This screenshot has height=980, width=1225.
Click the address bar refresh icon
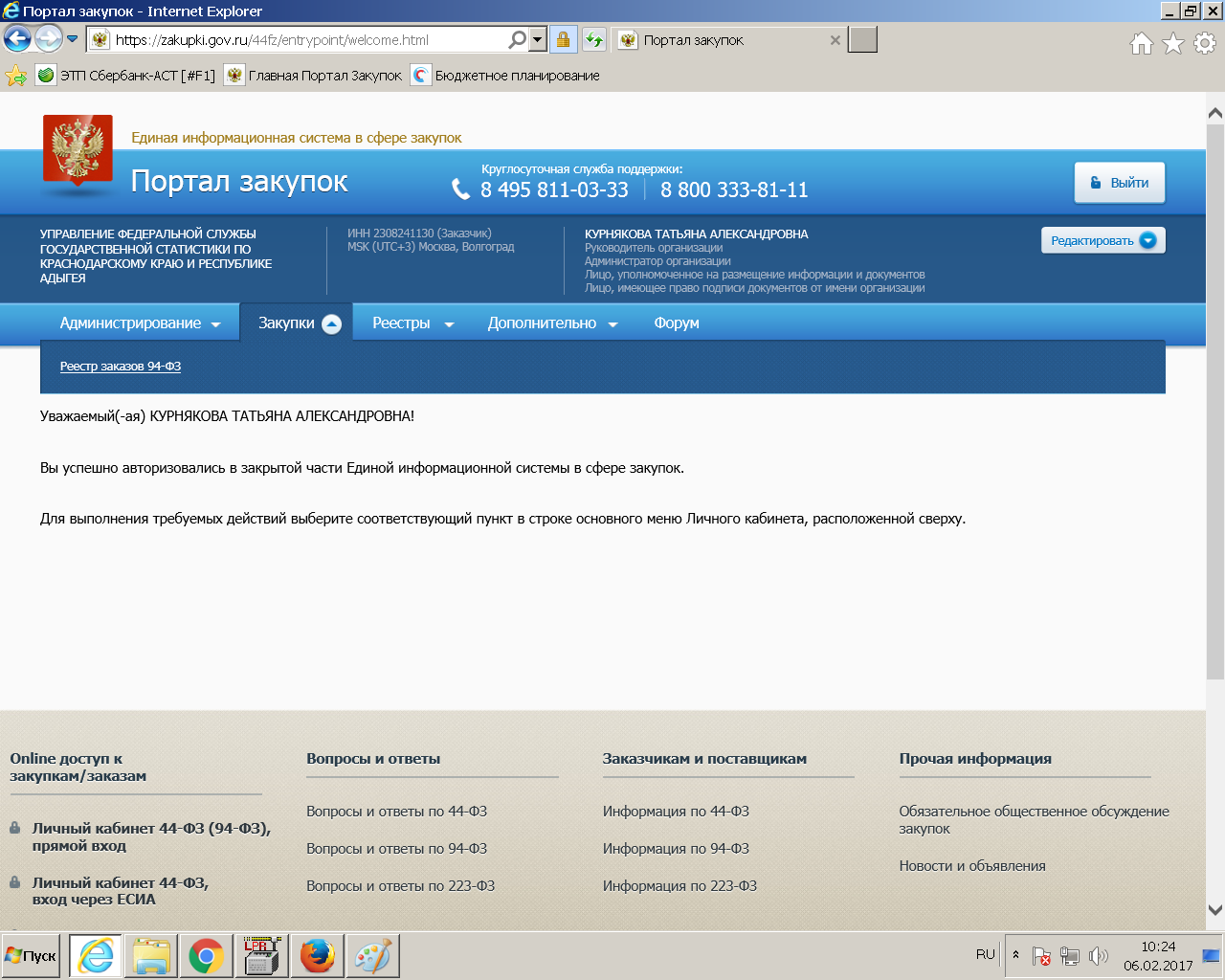[x=594, y=39]
